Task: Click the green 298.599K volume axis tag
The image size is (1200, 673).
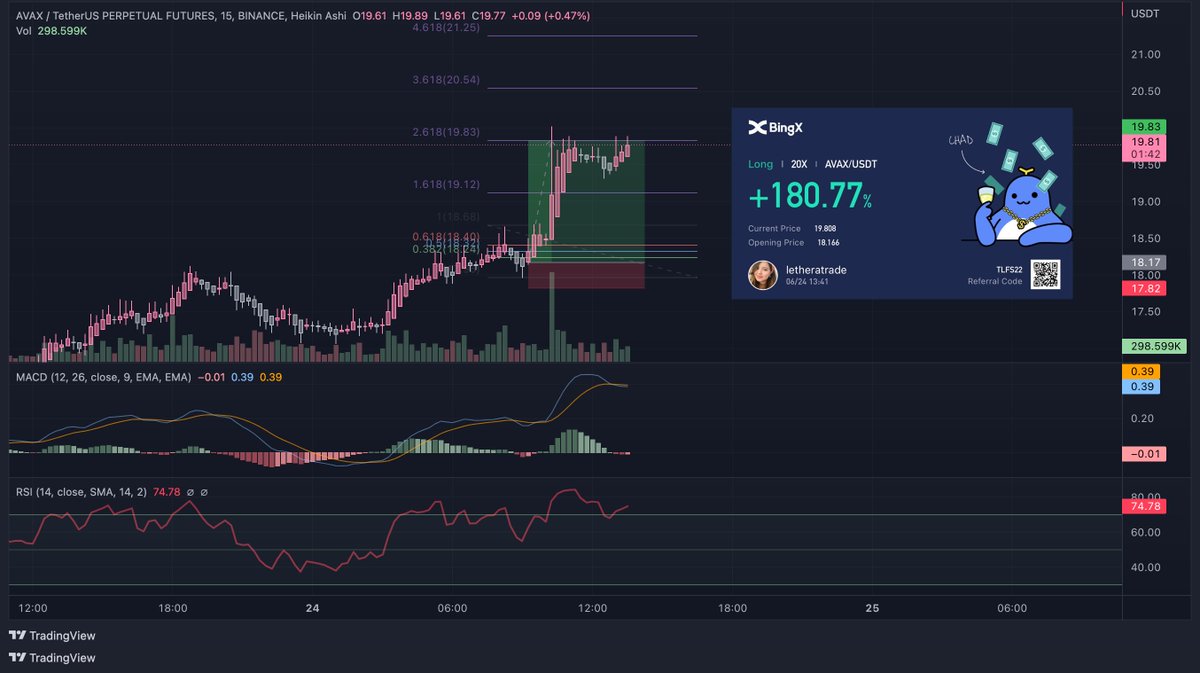Action: point(1154,346)
